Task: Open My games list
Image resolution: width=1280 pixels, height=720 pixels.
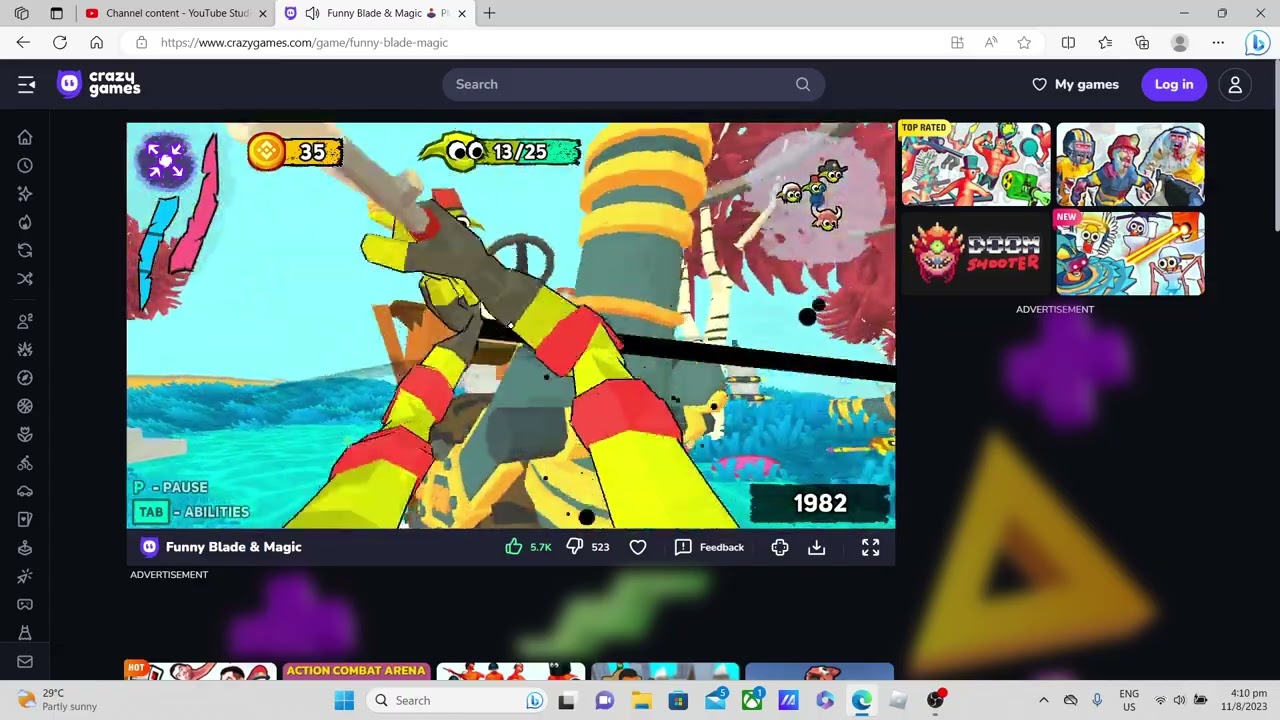Action: (1075, 85)
